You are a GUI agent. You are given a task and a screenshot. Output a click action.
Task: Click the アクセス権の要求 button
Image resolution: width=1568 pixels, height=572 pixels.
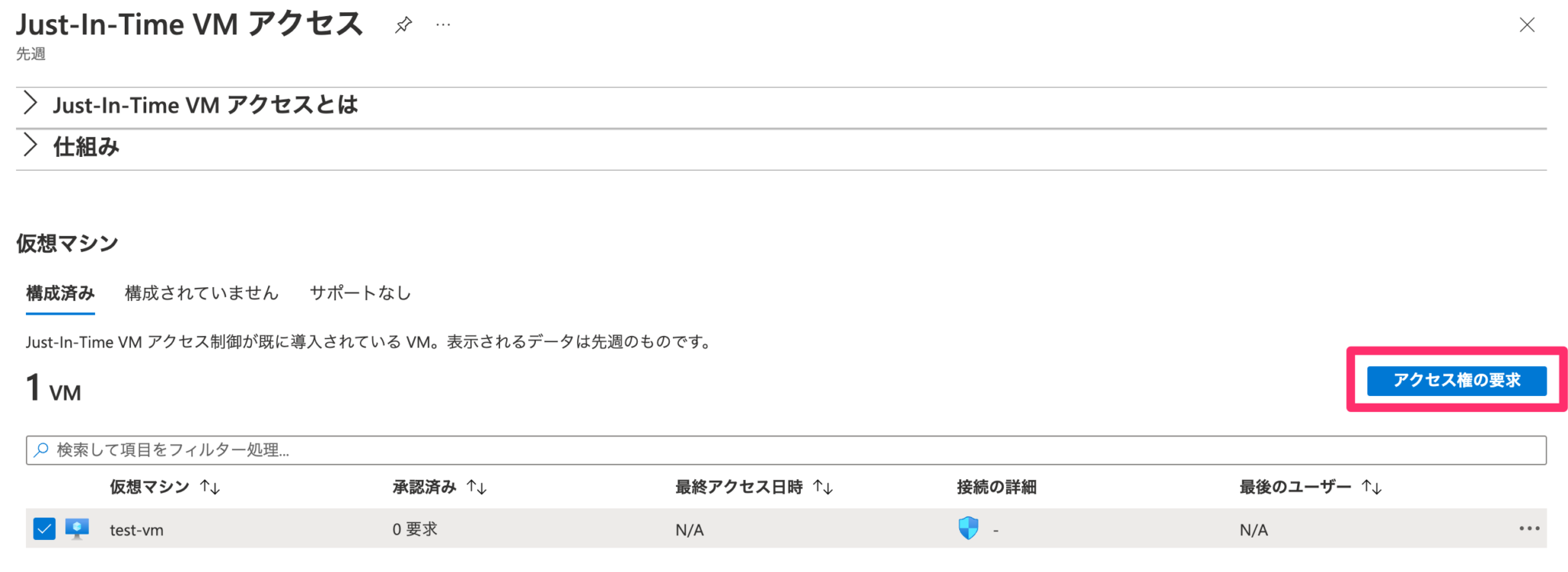click(1456, 380)
